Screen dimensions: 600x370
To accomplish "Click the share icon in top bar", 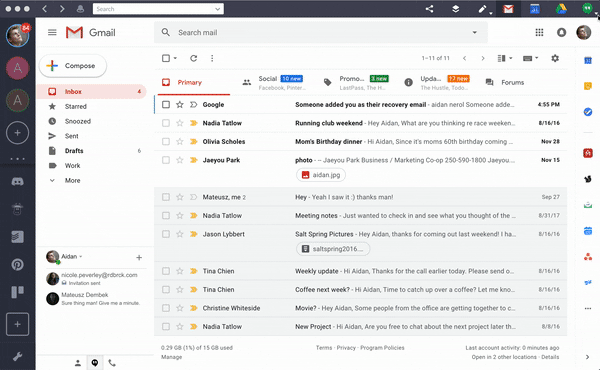I will coord(429,9).
